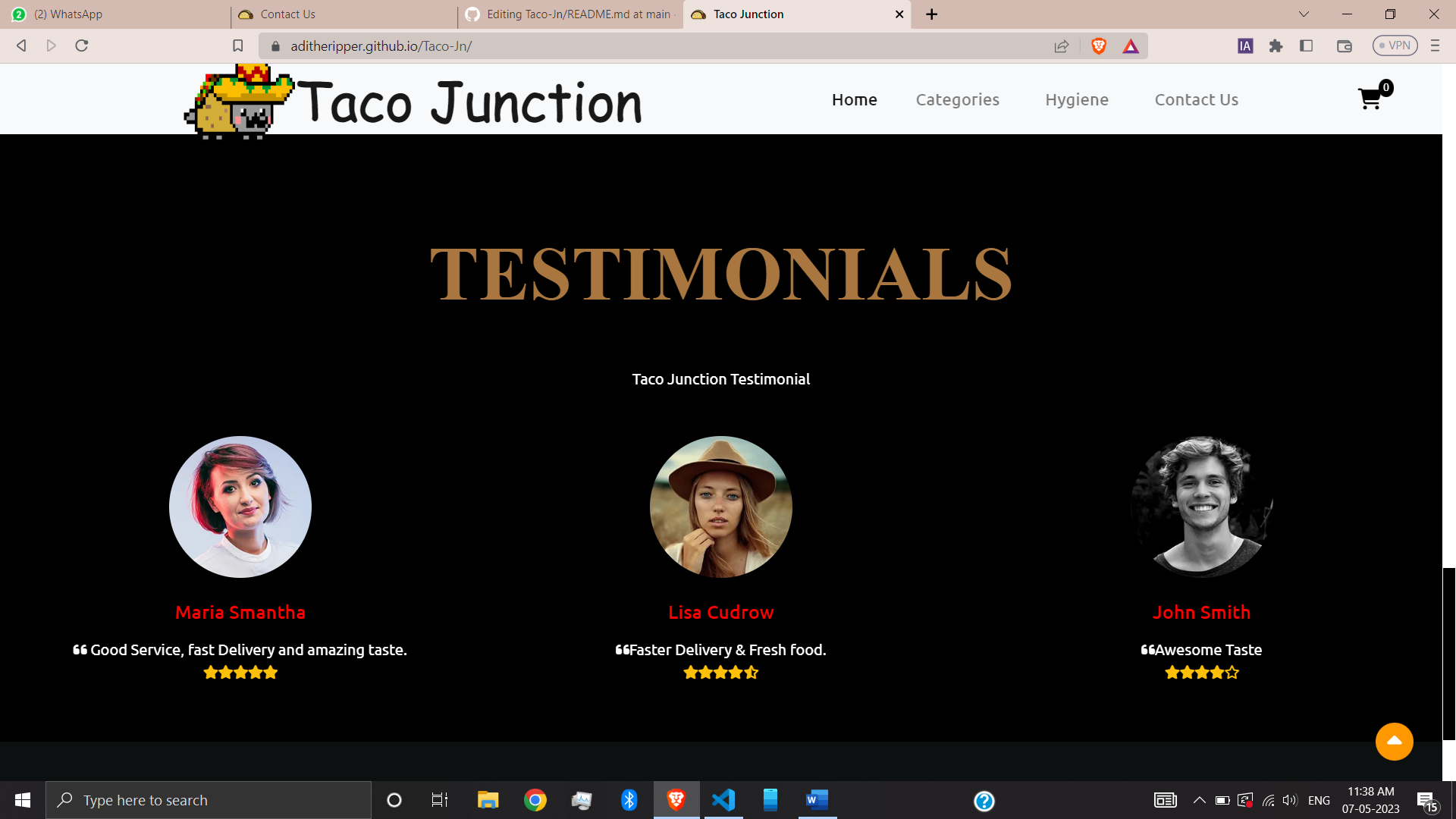Click the share page icon in the address bar
Viewport: 1456px width, 819px height.
pyautogui.click(x=1062, y=45)
